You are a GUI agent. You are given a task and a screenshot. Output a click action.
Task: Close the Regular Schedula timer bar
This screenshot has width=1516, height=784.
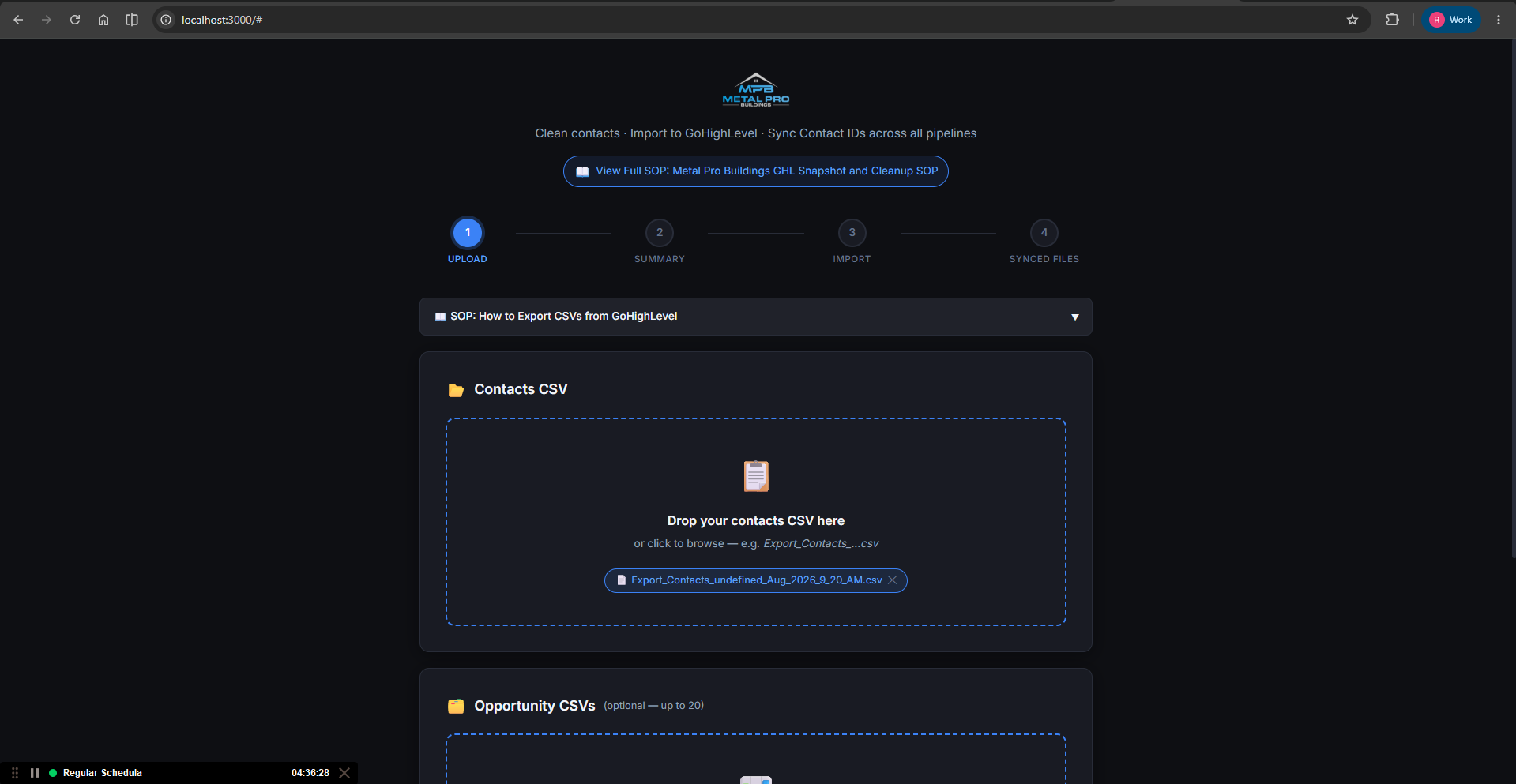(344, 773)
